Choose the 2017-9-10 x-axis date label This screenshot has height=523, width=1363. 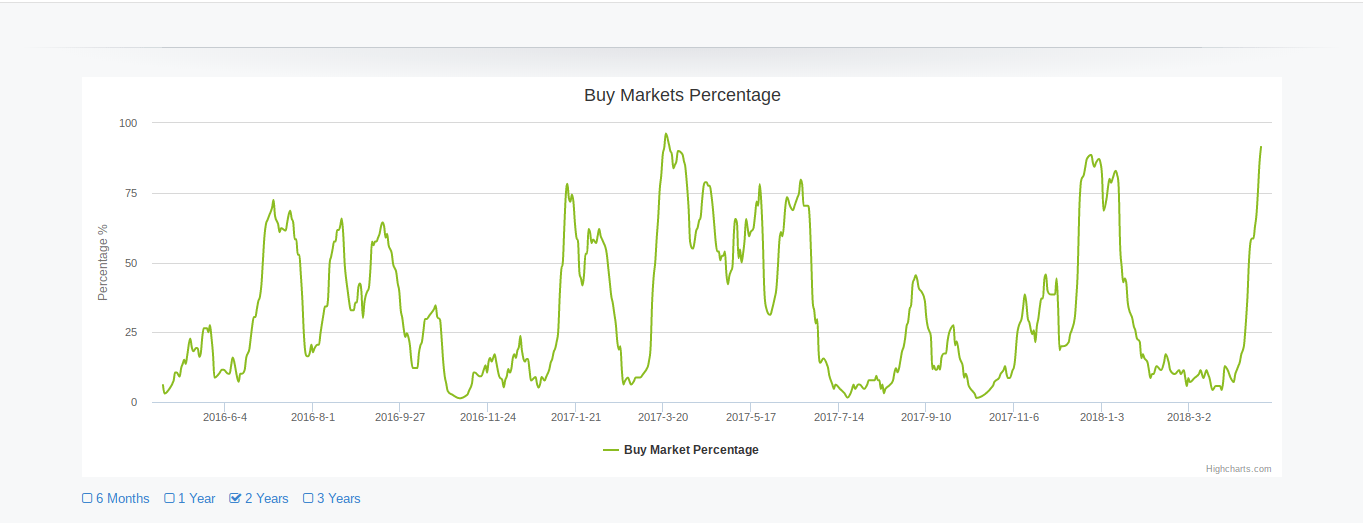point(926,417)
